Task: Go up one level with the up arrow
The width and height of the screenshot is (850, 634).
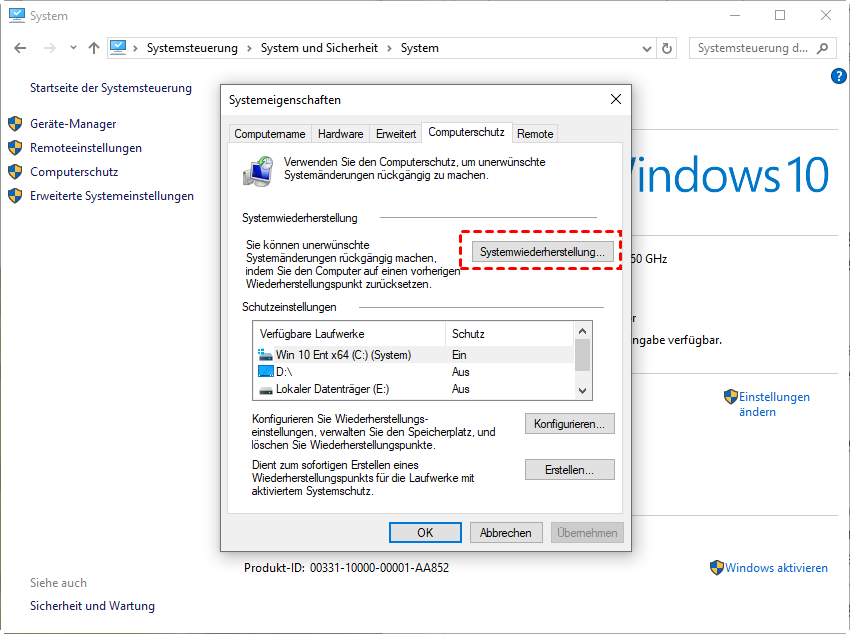Action: point(94,48)
